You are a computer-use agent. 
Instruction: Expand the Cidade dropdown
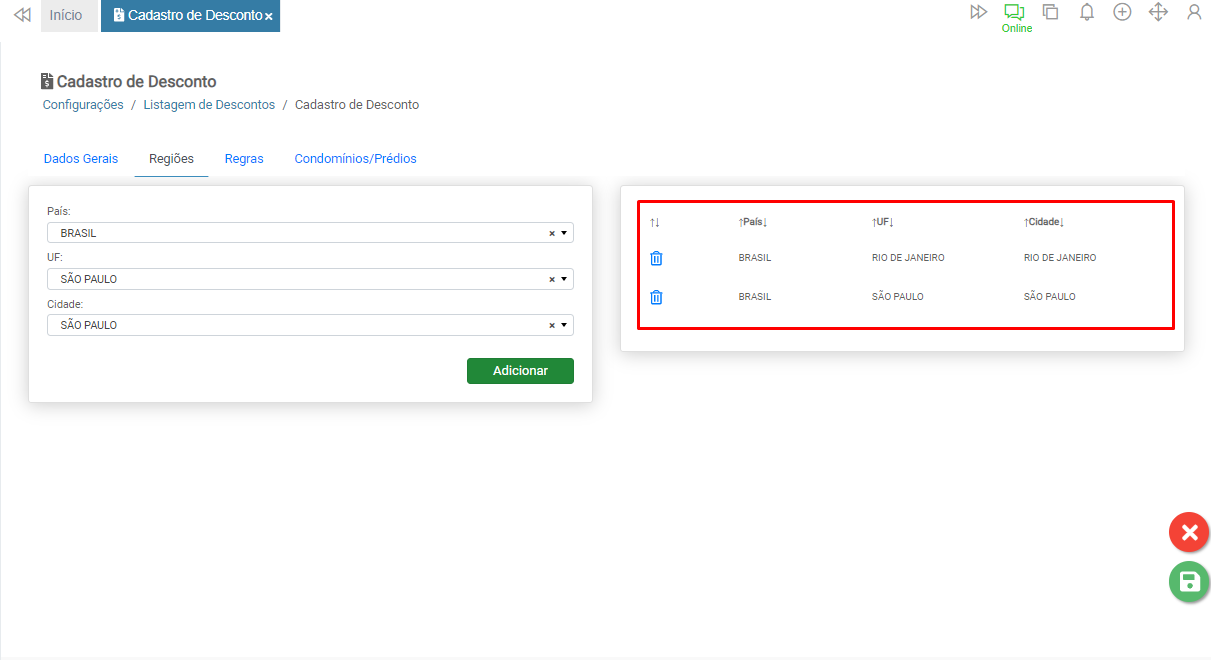point(564,325)
